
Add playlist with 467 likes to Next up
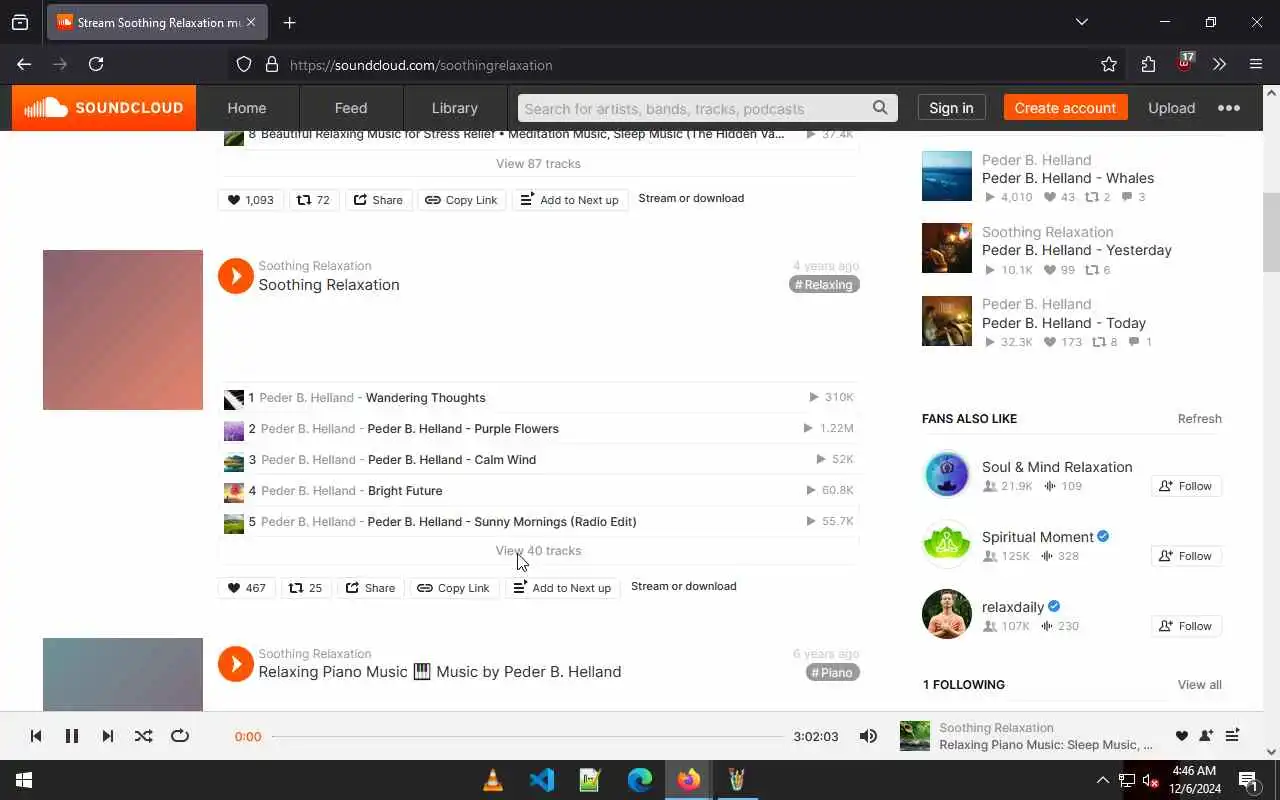coord(562,588)
